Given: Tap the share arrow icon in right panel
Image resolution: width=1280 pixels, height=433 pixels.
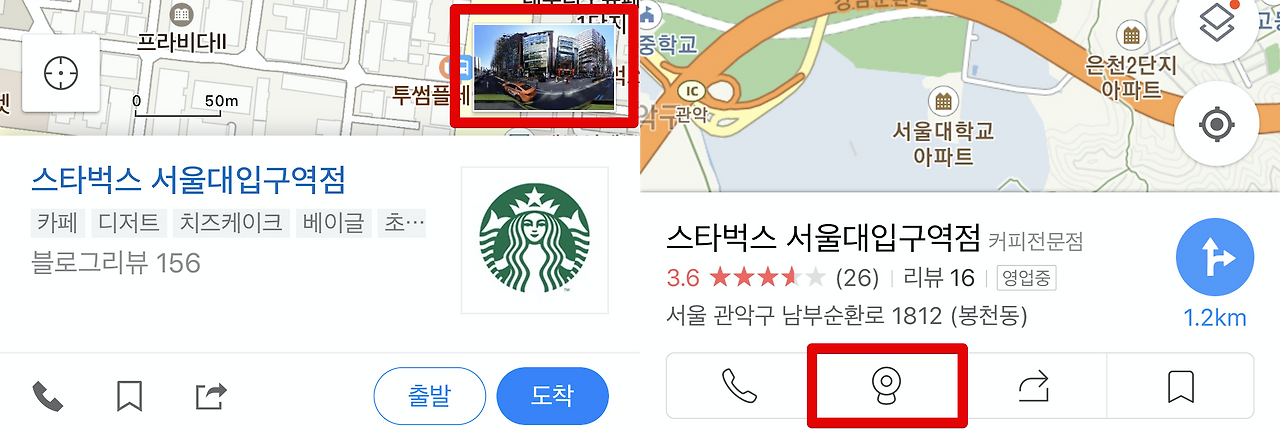Looking at the screenshot, I should [x=1035, y=385].
